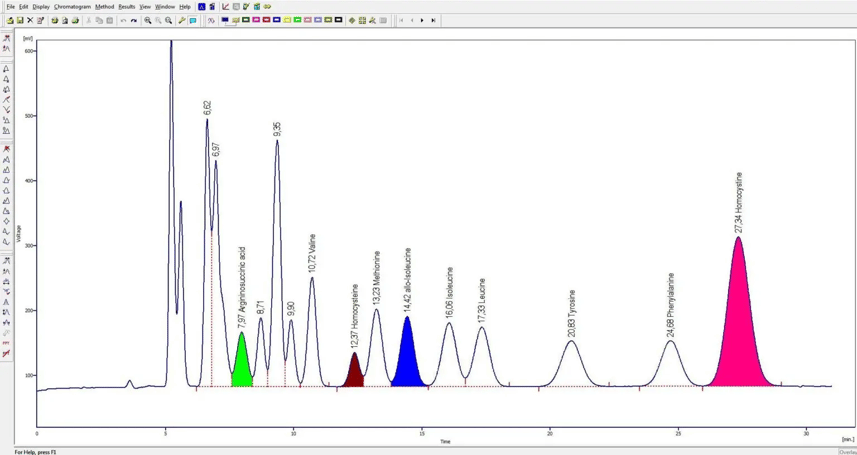Screen dimensions: 857x455
Task: Click the delete X icon in toolbar
Action: tap(30, 20)
